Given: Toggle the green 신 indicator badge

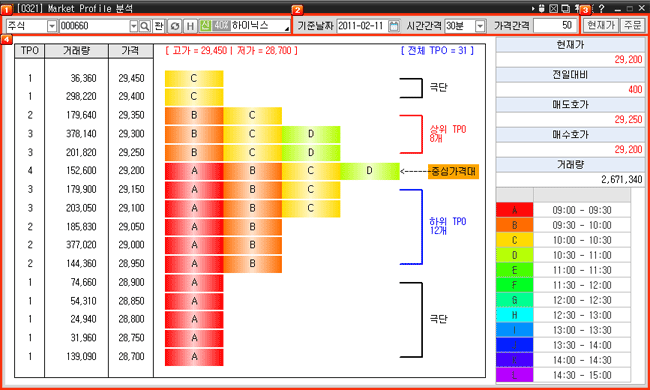Looking at the screenshot, I should coord(205,26).
